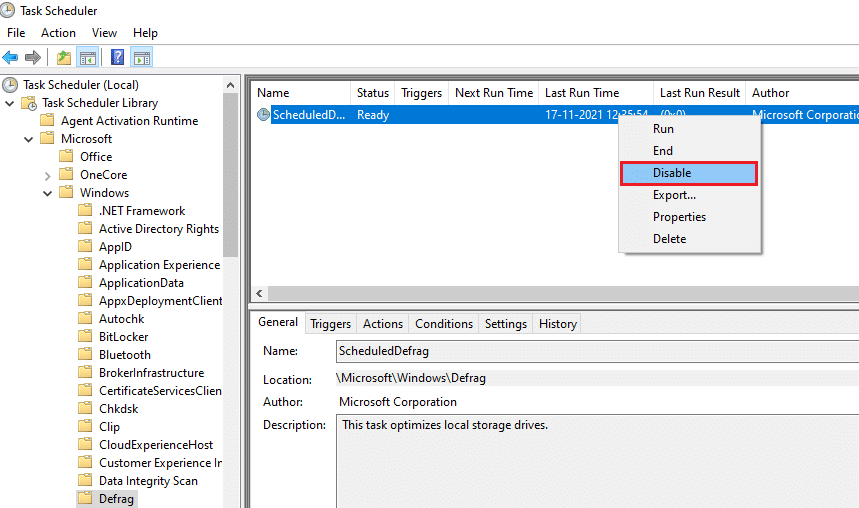859x508 pixels.
Task: Sort by the Next Run Time column header
Action: [x=494, y=93]
